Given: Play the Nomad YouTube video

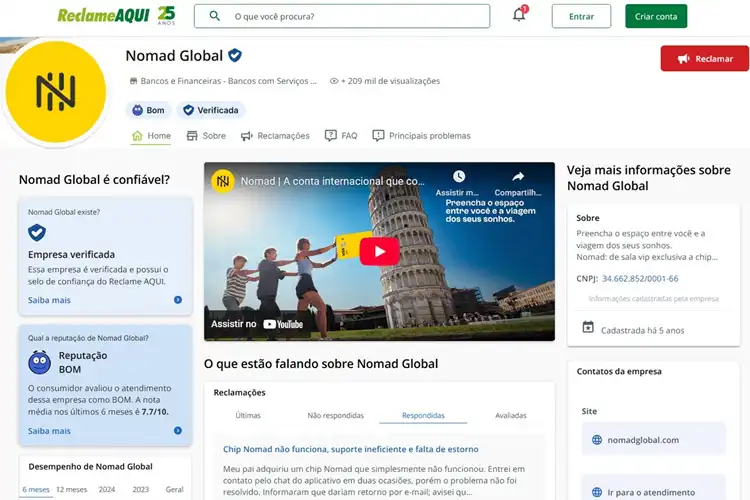Looking at the screenshot, I should click(x=379, y=251).
